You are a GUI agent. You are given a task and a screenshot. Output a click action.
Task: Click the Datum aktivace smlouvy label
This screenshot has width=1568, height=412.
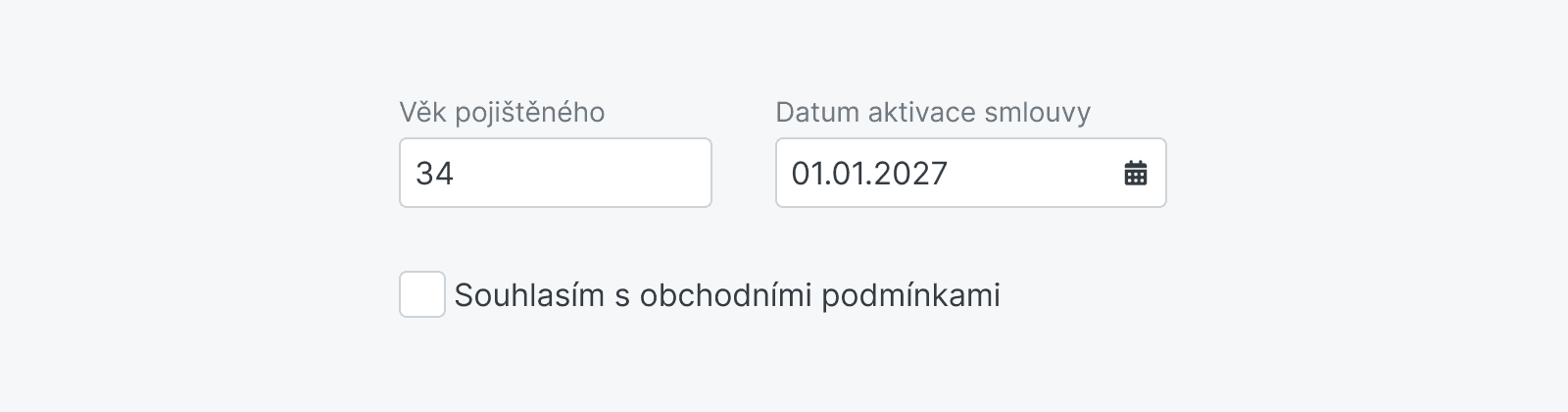932,113
